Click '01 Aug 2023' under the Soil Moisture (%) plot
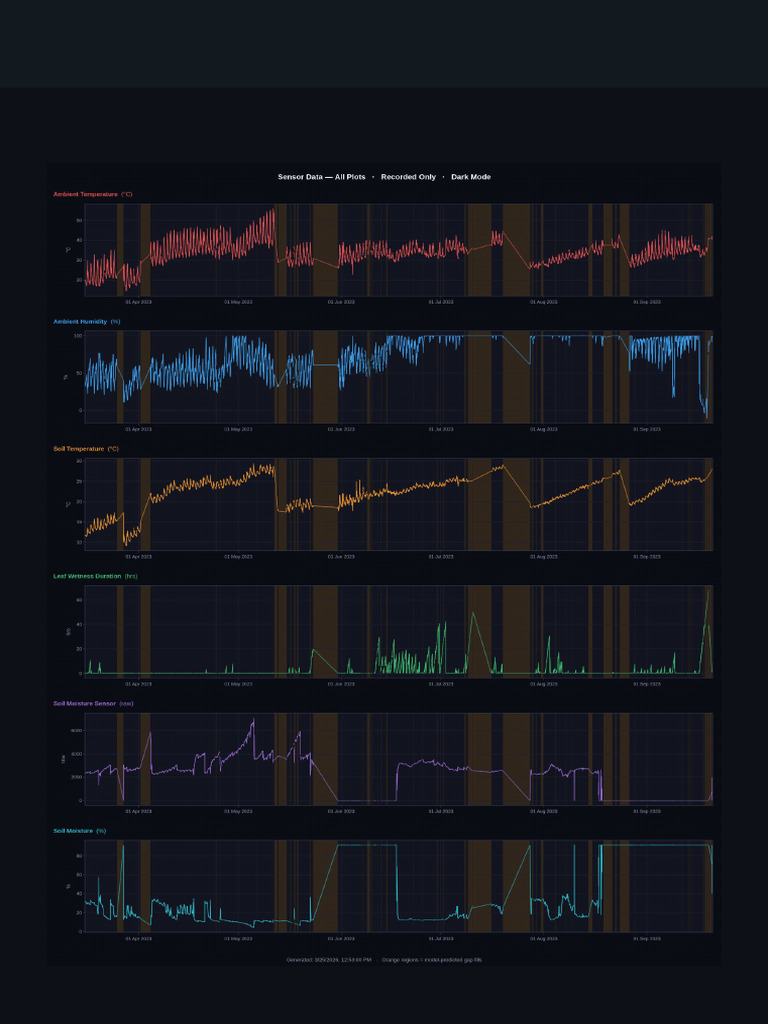The height and width of the screenshot is (1024, 768). [543, 938]
